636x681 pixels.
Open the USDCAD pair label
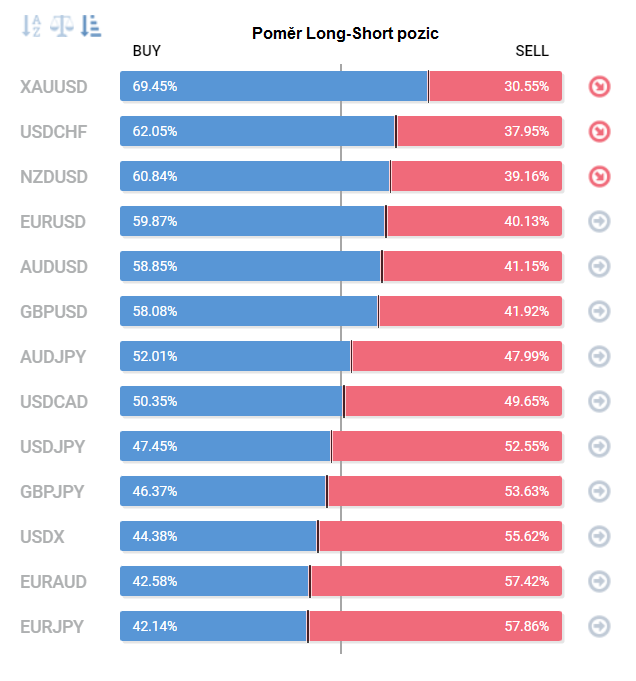tap(54, 401)
